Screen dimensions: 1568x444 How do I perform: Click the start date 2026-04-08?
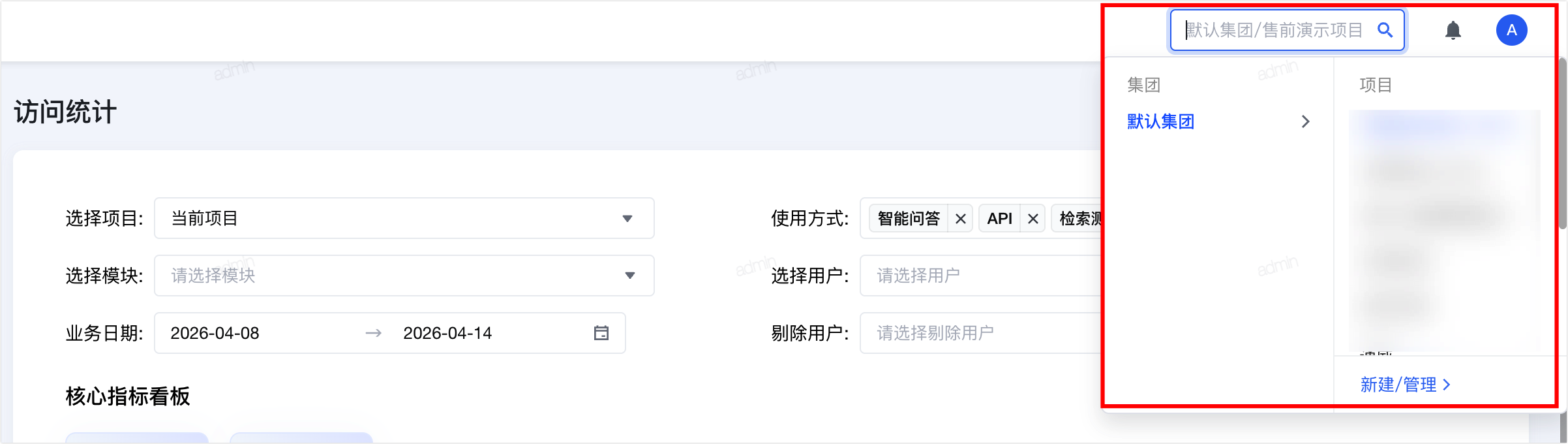click(215, 333)
